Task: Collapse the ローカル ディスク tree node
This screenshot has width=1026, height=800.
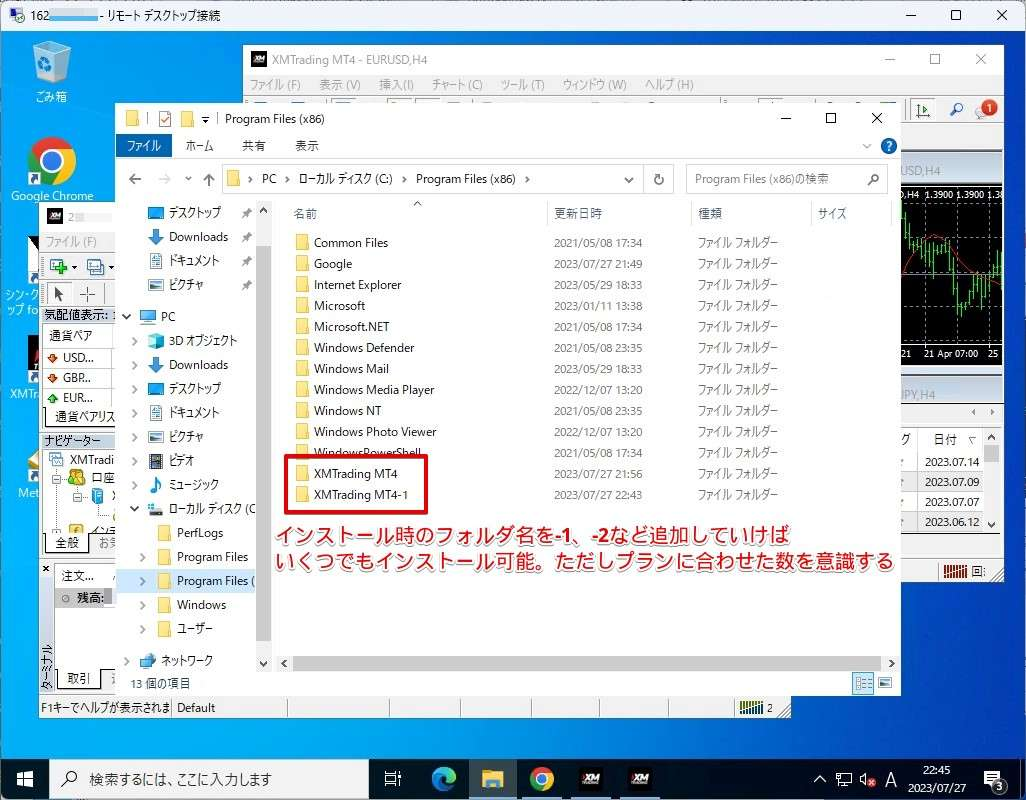Action: click(x=135, y=508)
